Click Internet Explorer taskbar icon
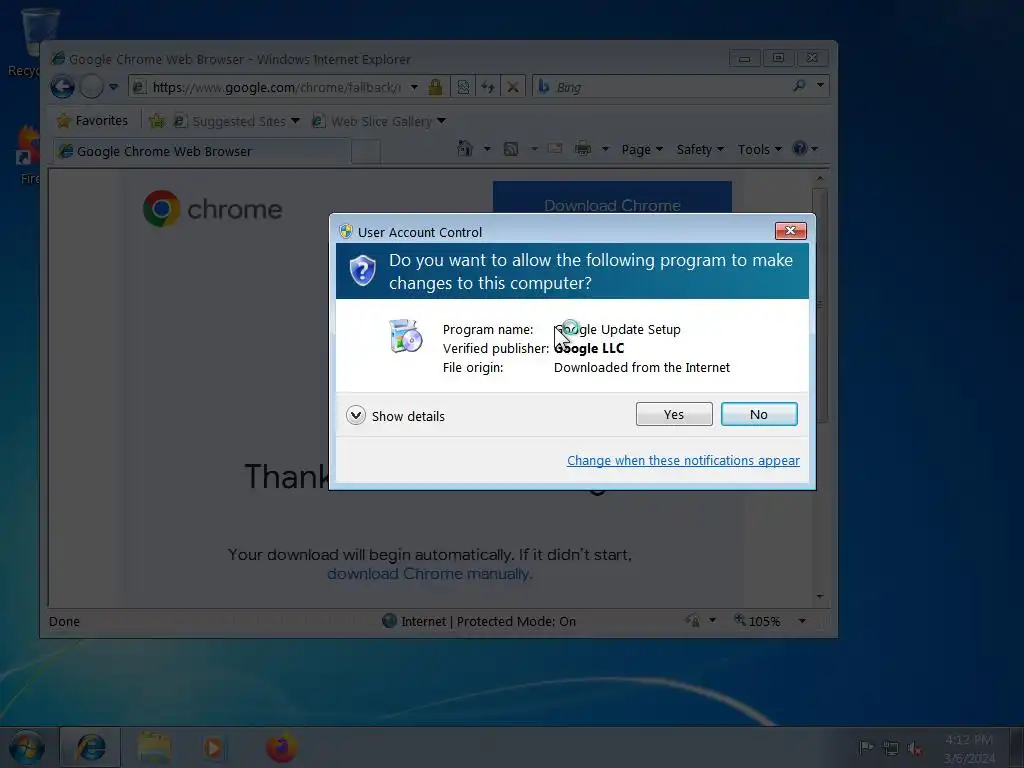The width and height of the screenshot is (1024, 768). 90,748
